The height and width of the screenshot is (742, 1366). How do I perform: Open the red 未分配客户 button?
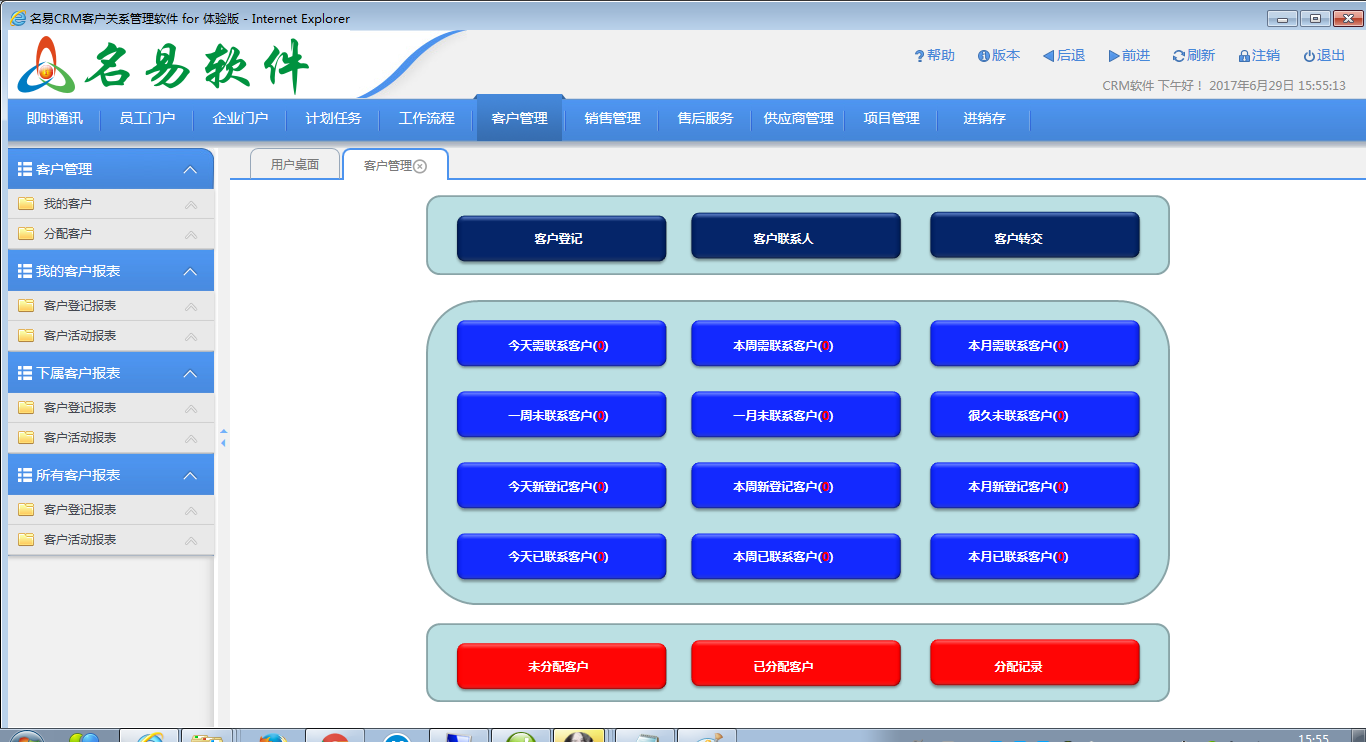pos(561,666)
